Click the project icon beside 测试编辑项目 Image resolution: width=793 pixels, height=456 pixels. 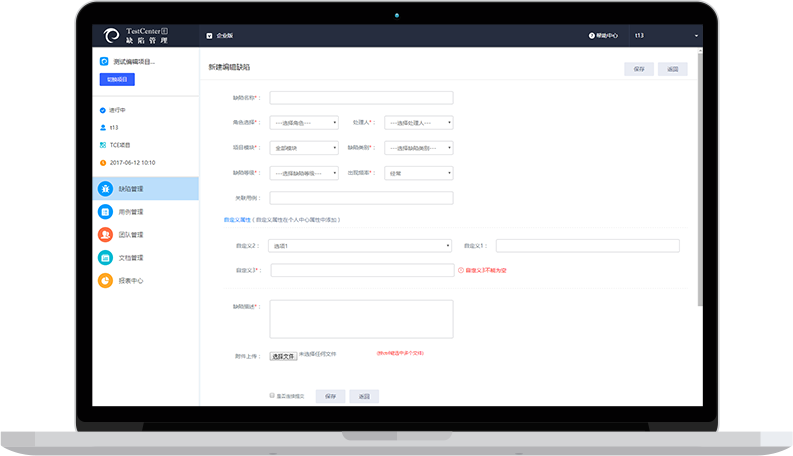tap(103, 61)
